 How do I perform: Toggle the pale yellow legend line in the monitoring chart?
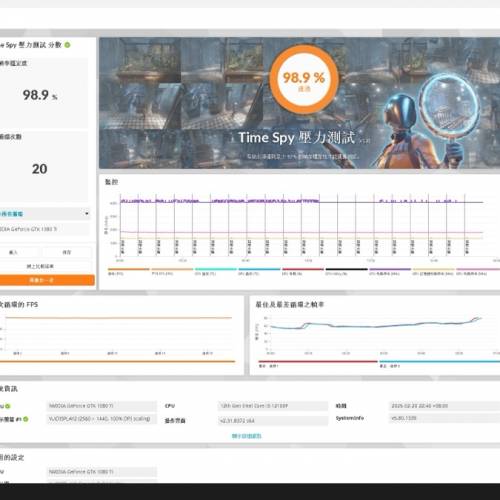[433, 269]
